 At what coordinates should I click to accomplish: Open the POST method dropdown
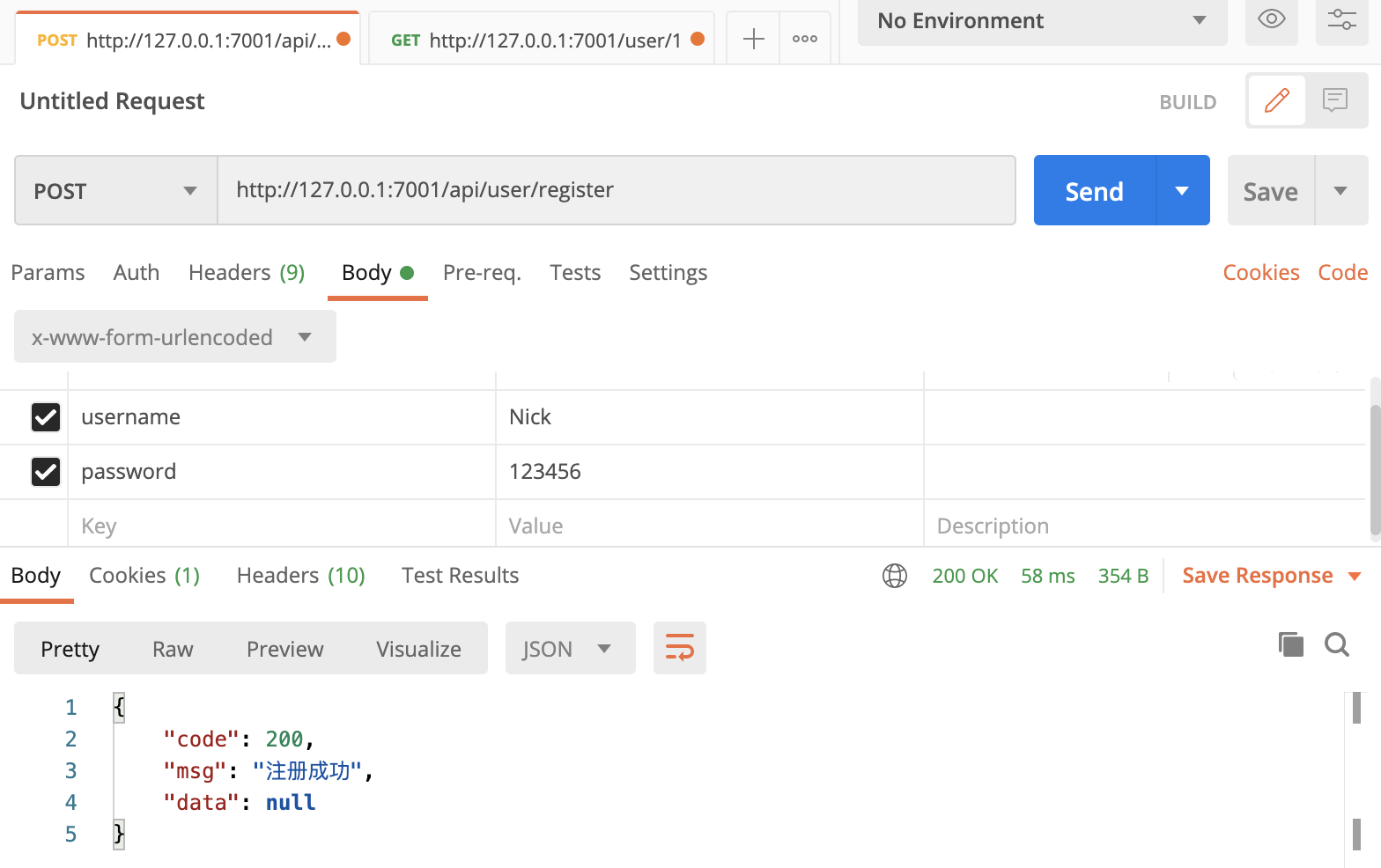pyautogui.click(x=115, y=190)
